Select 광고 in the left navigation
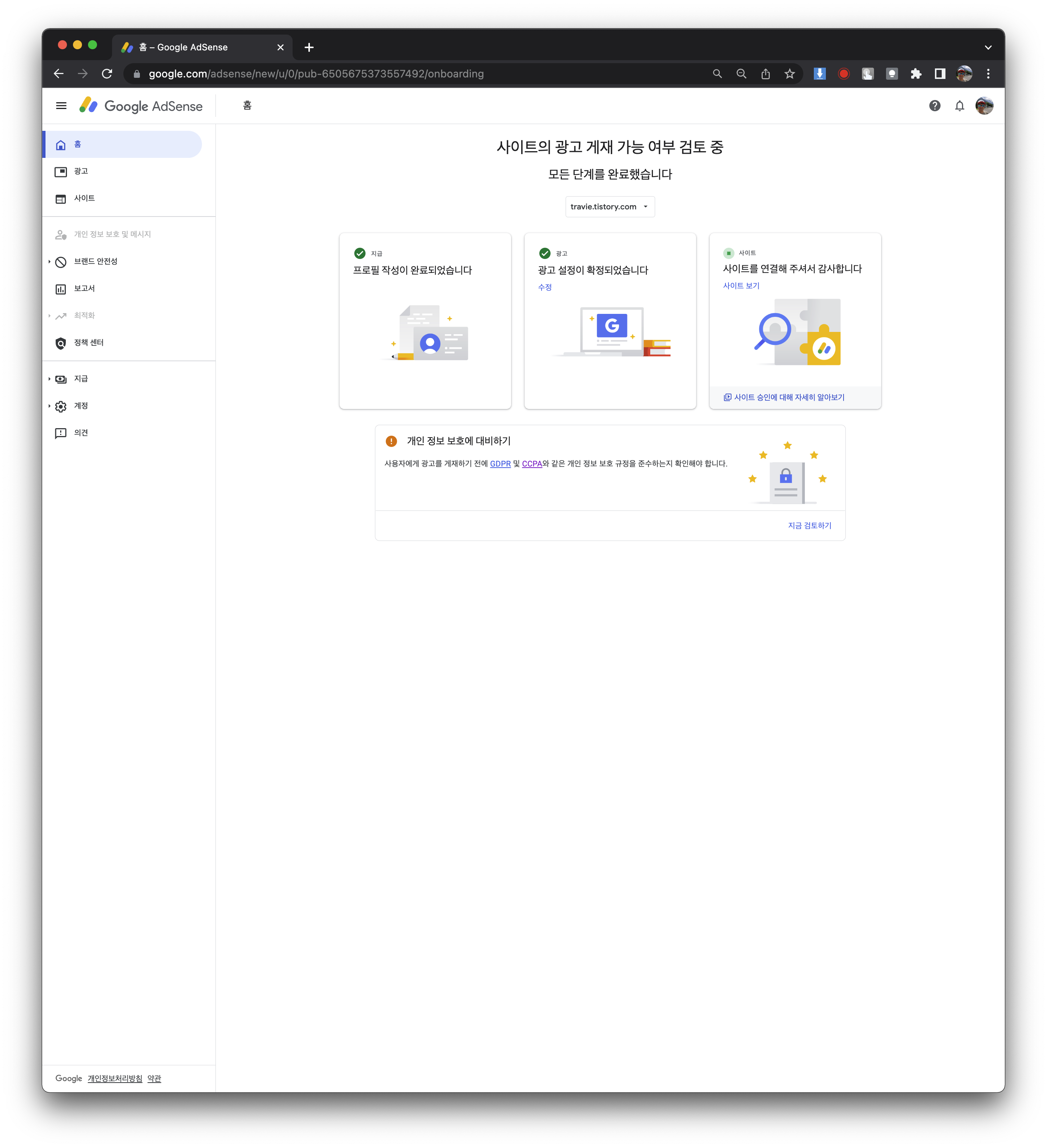This screenshot has width=1047, height=1148. point(81,171)
